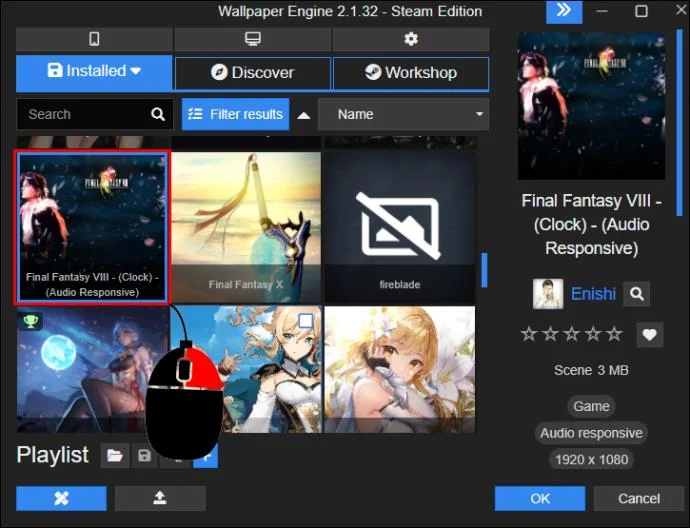This screenshot has height=528, width=690.
Task: Save playlist with floppy disk icon
Action: (x=144, y=456)
